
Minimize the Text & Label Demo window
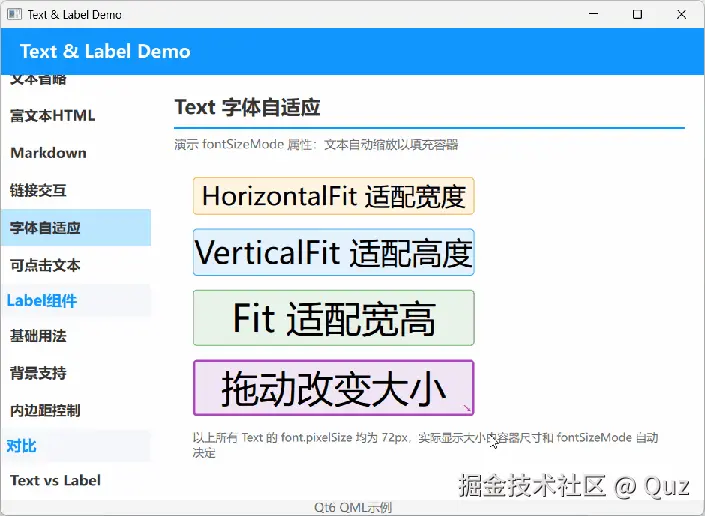point(593,14)
